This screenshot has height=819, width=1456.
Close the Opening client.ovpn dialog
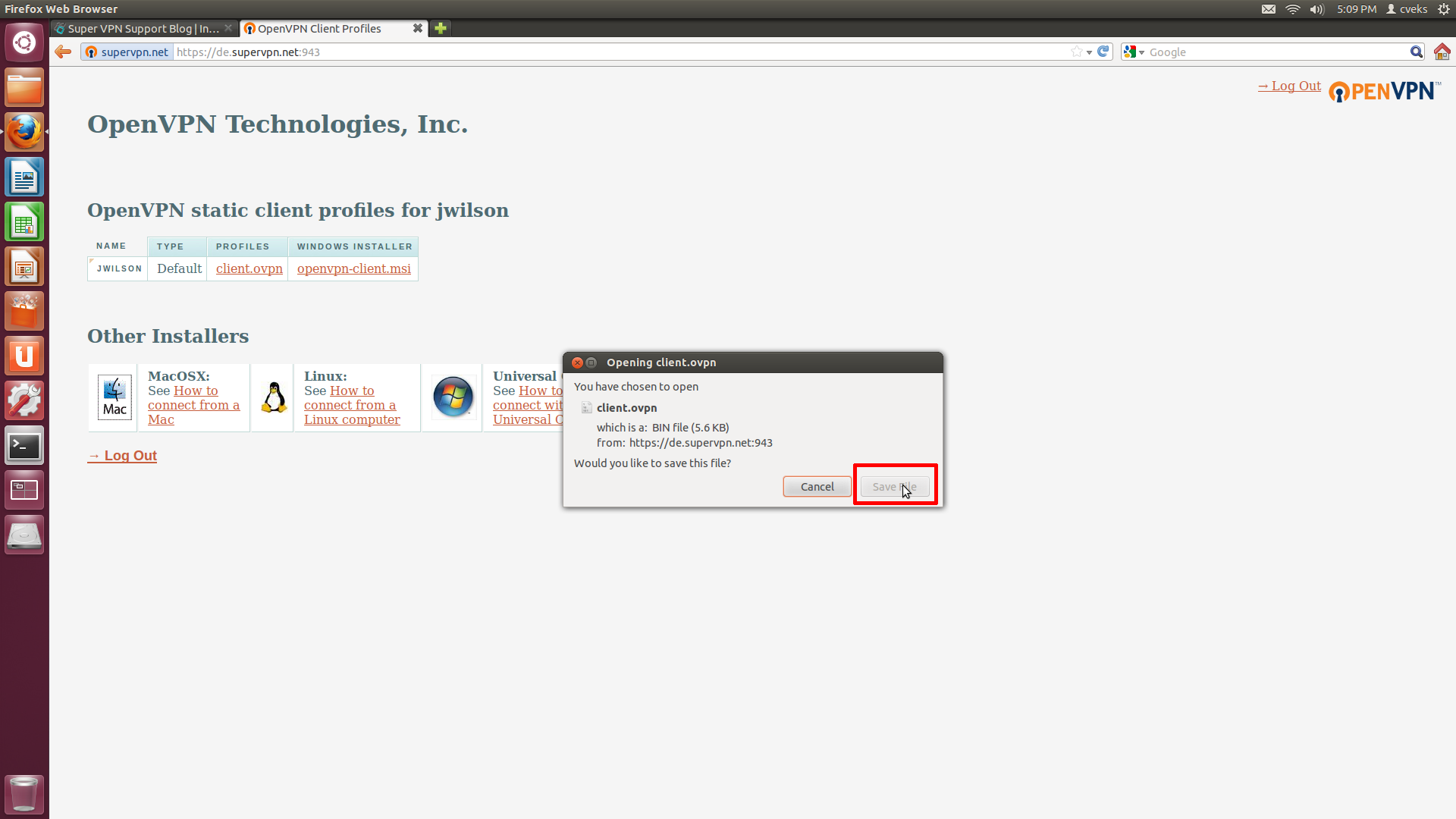(x=577, y=362)
